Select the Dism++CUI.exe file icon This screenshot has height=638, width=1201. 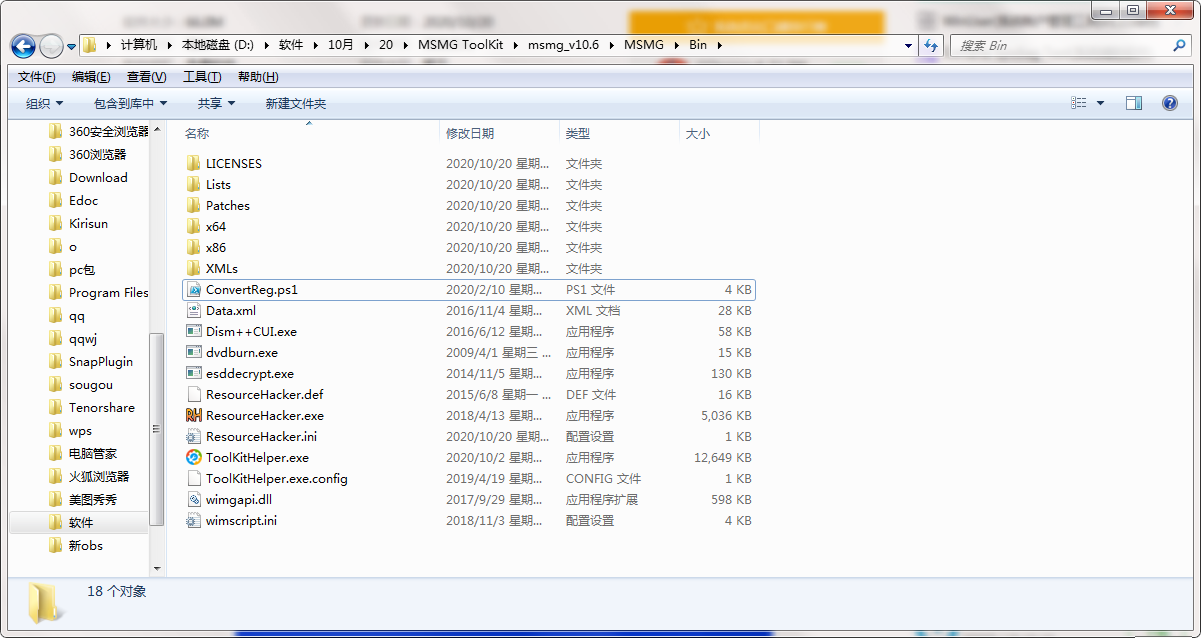194,331
